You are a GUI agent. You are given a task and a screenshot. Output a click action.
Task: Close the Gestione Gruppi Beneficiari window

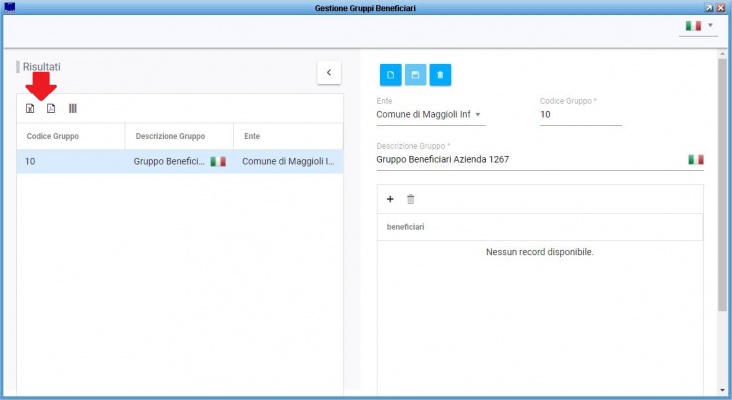pos(720,8)
